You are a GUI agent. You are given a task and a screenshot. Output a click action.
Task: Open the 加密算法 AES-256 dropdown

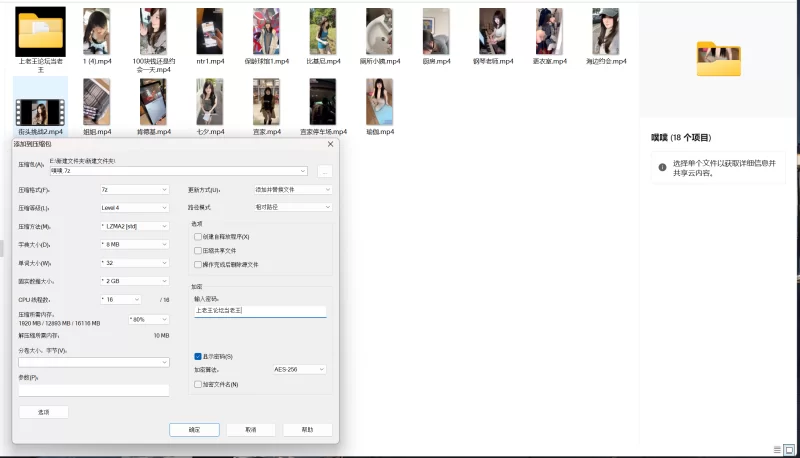299,369
